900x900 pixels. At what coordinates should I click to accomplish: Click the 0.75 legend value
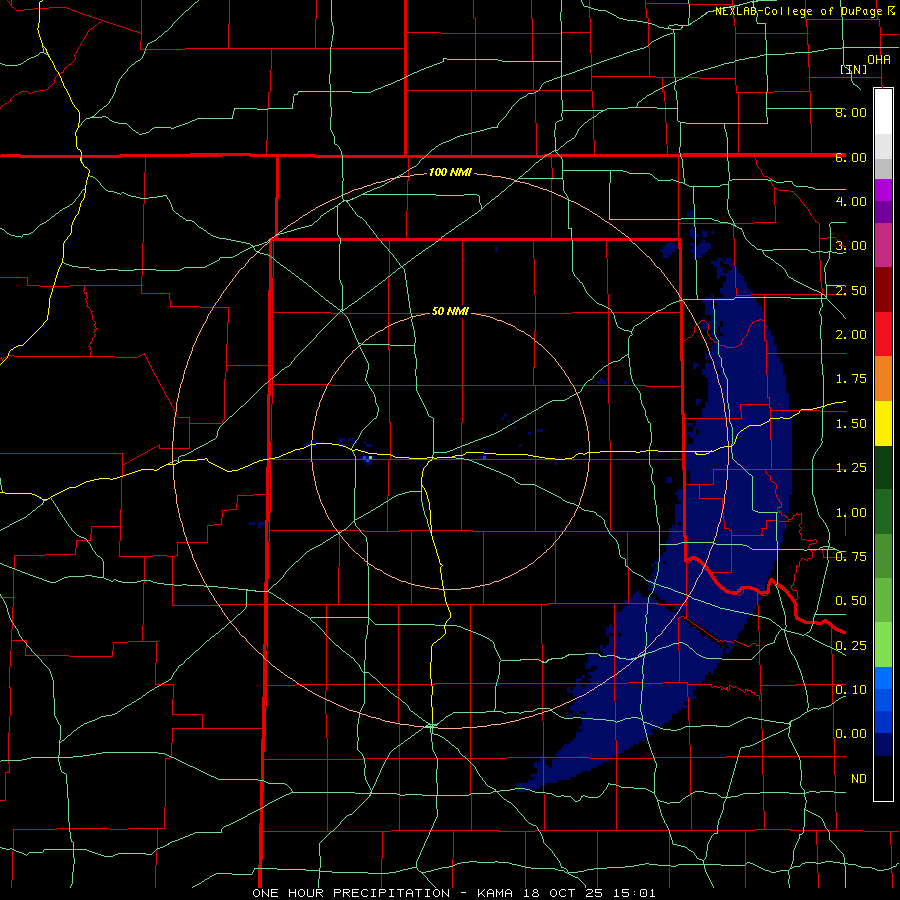pyautogui.click(x=851, y=557)
